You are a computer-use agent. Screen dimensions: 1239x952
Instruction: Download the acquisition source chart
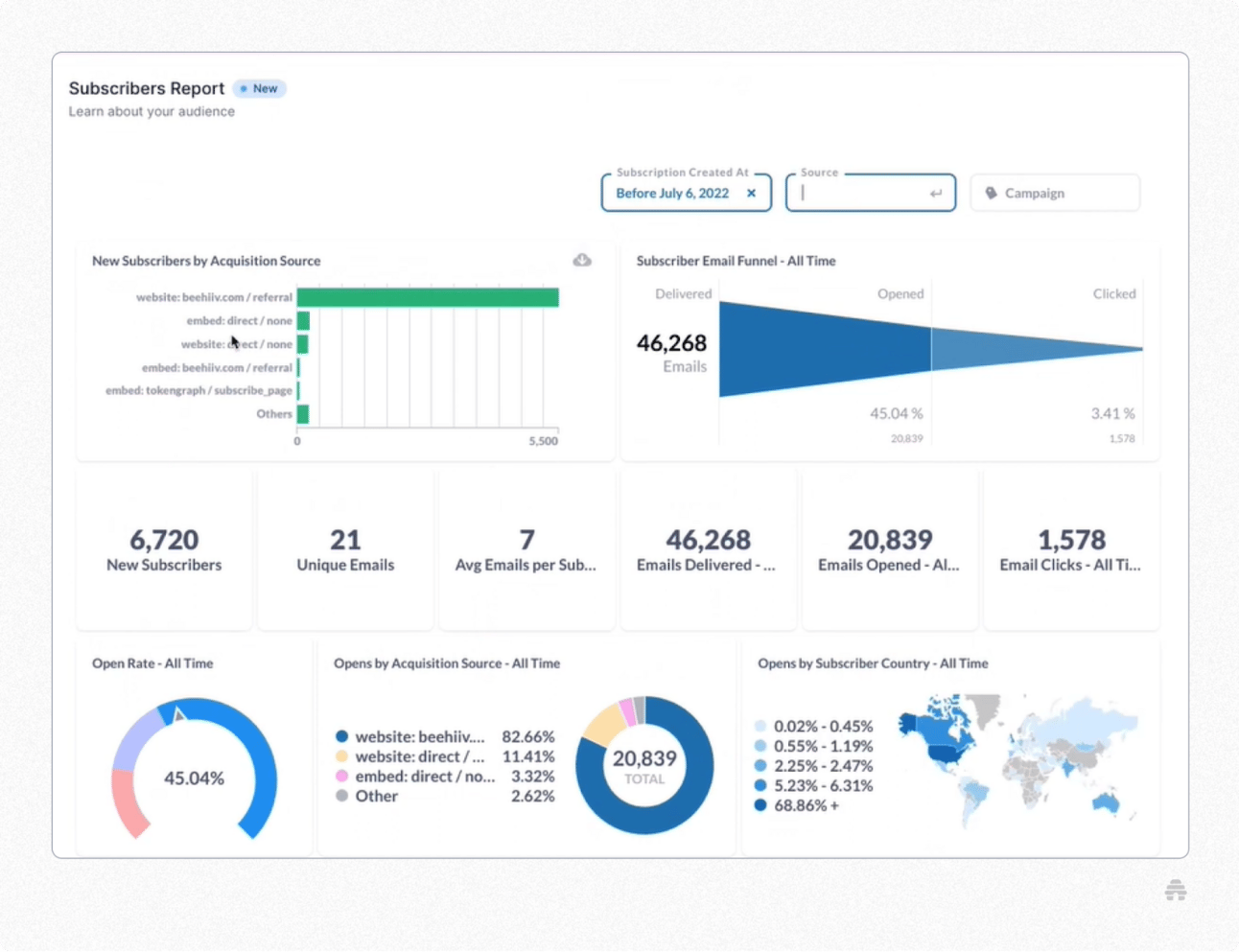582,259
